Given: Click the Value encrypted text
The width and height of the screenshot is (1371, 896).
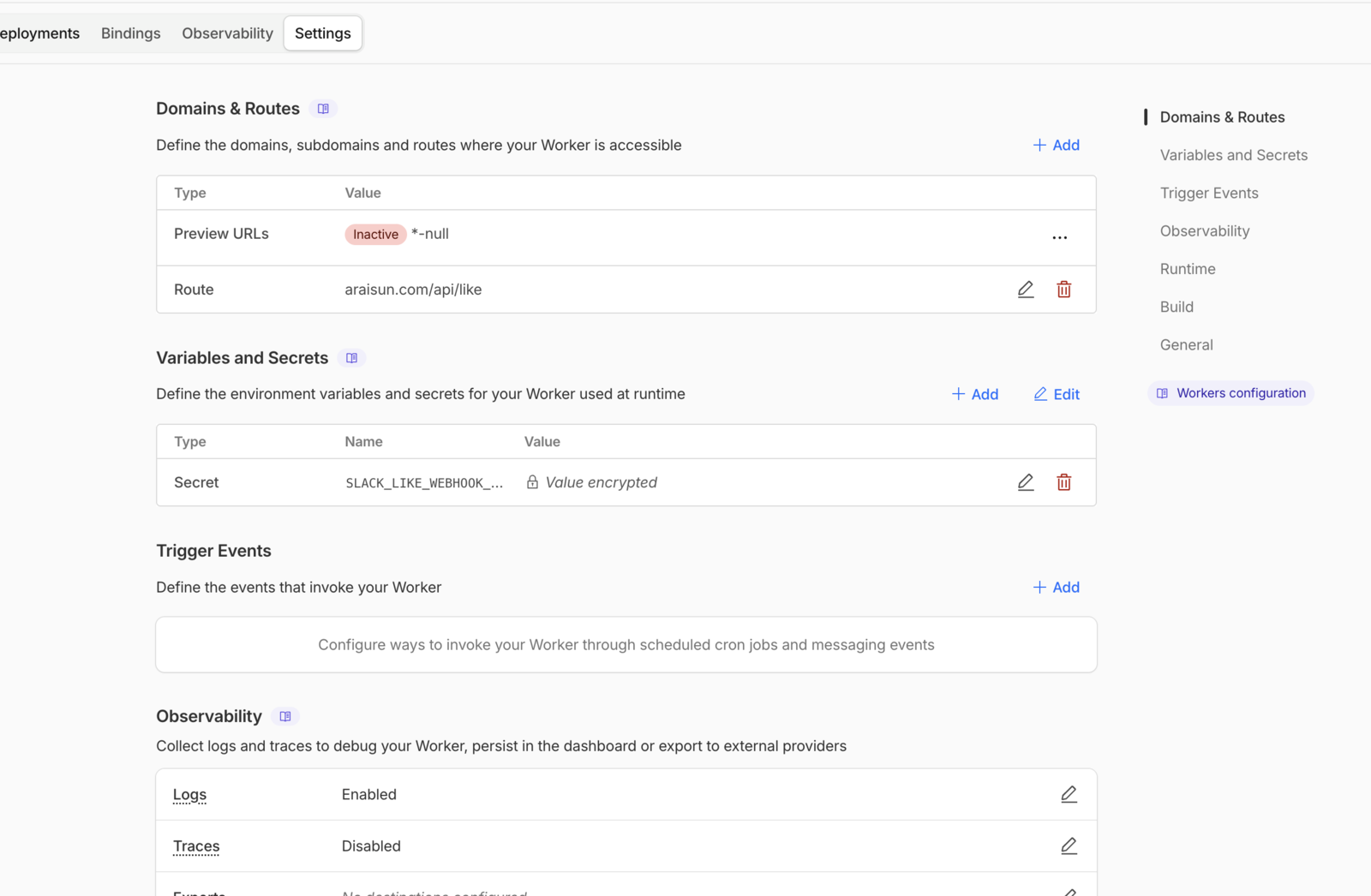Looking at the screenshot, I should (602, 482).
